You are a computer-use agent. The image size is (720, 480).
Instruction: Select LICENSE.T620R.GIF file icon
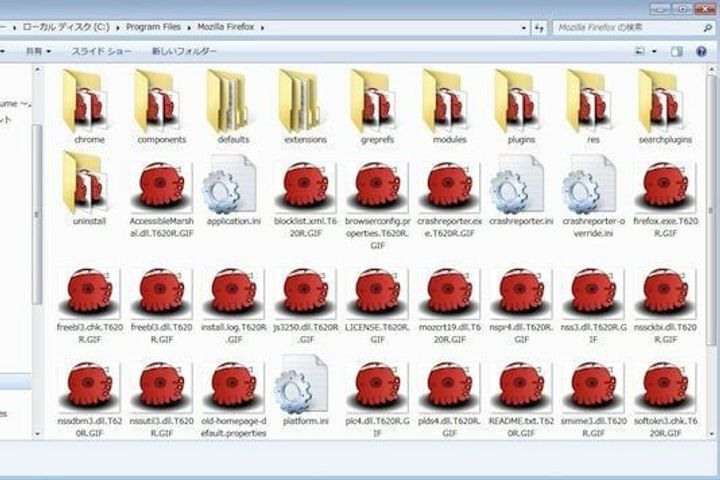point(377,293)
